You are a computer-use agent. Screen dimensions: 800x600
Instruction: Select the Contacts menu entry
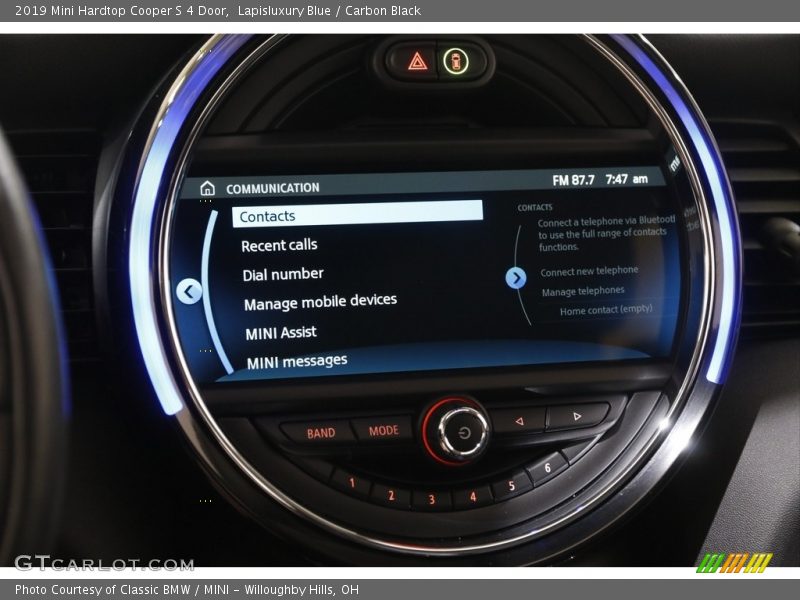357,214
